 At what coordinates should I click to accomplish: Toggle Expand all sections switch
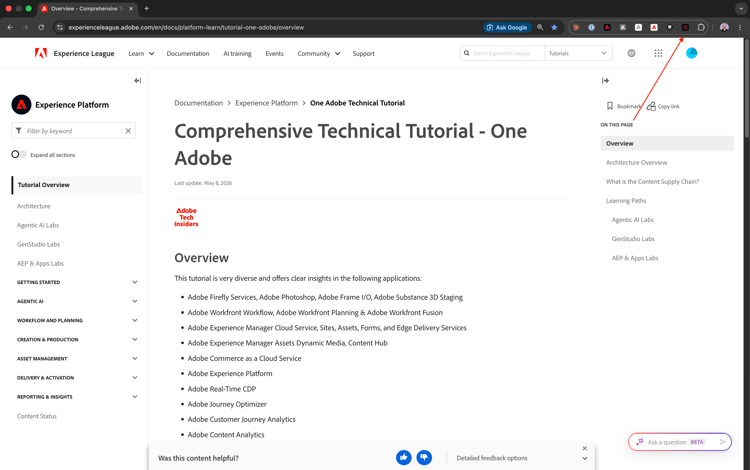click(19, 154)
